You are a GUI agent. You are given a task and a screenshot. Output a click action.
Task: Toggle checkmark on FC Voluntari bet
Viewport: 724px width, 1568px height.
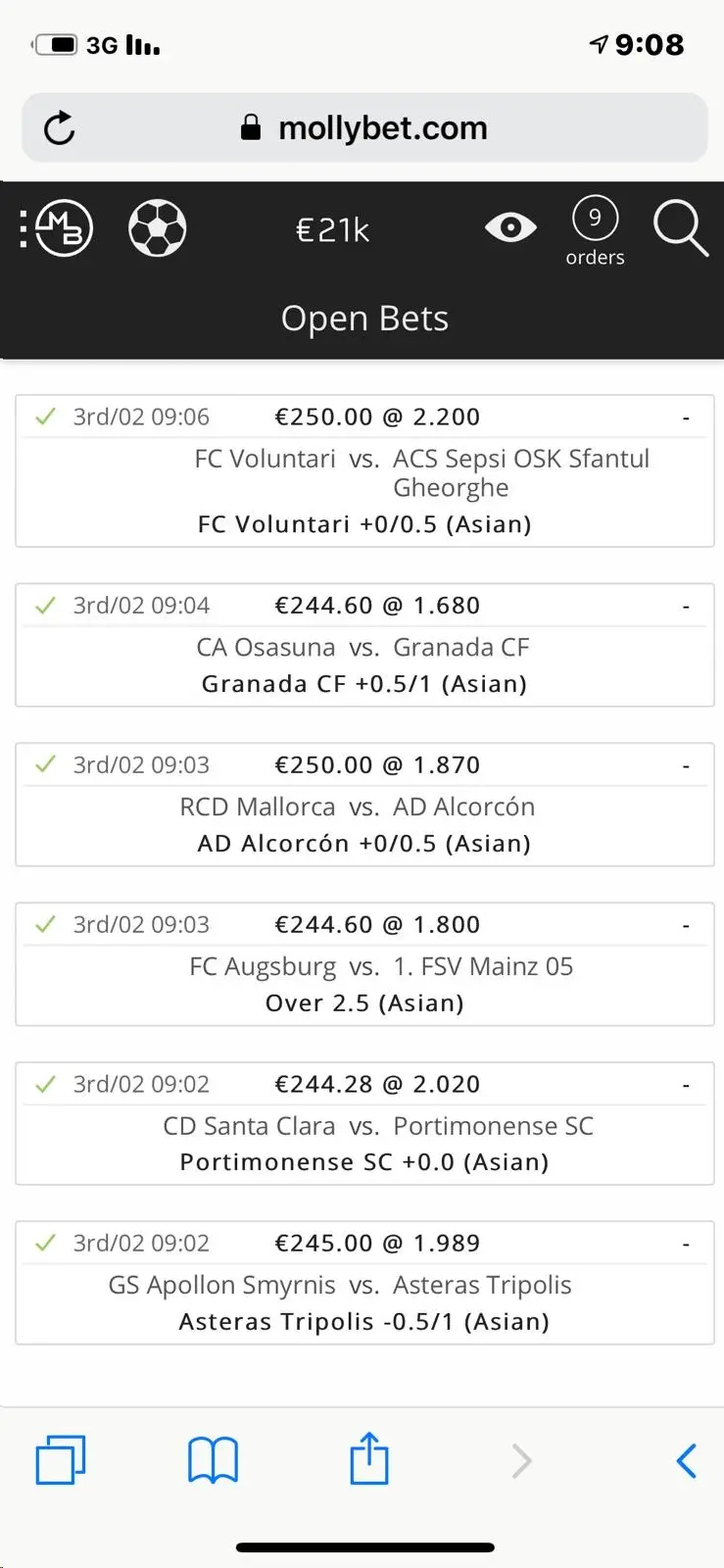point(45,416)
